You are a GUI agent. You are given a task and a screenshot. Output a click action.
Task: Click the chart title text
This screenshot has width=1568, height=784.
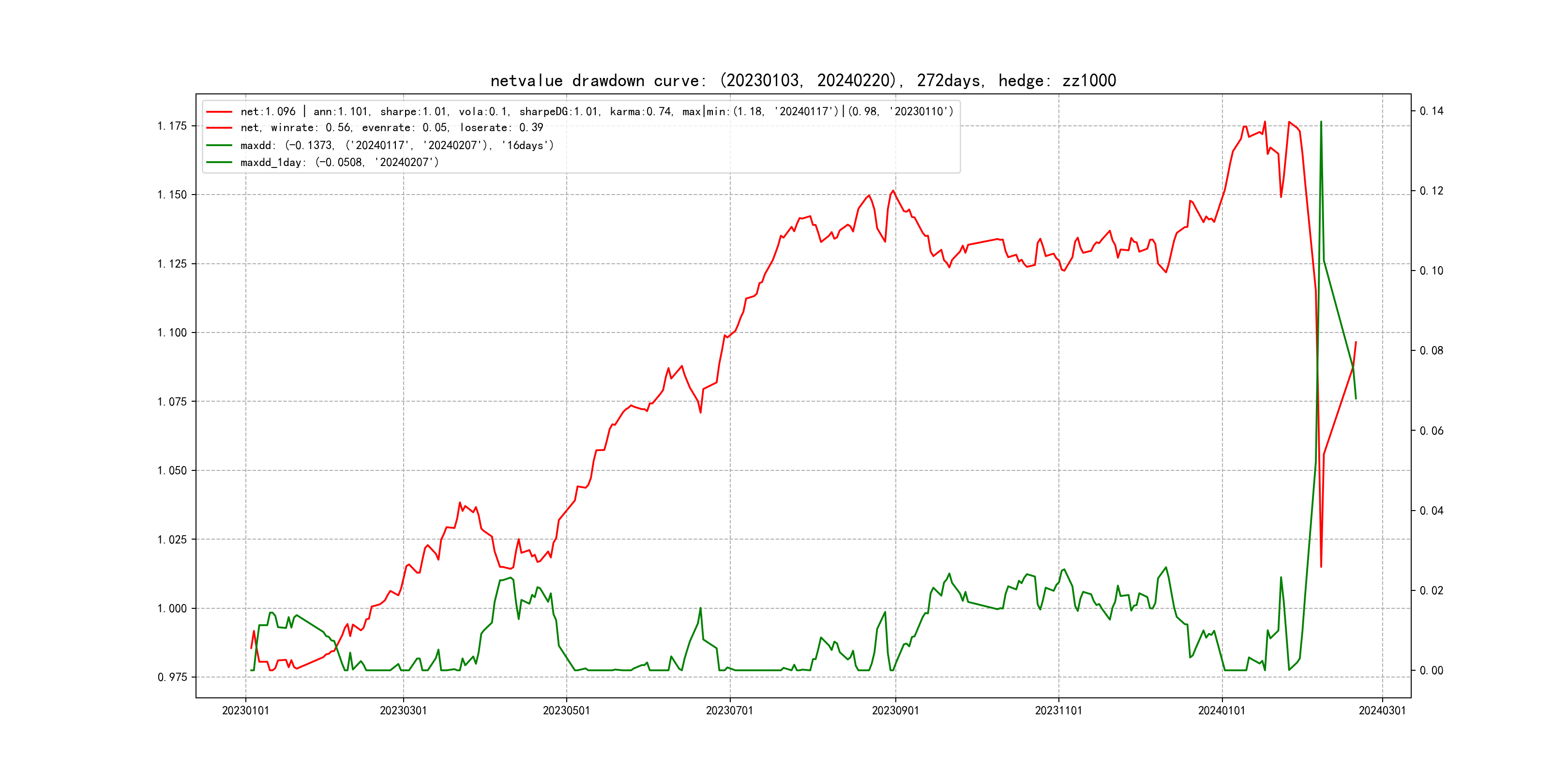[803, 80]
